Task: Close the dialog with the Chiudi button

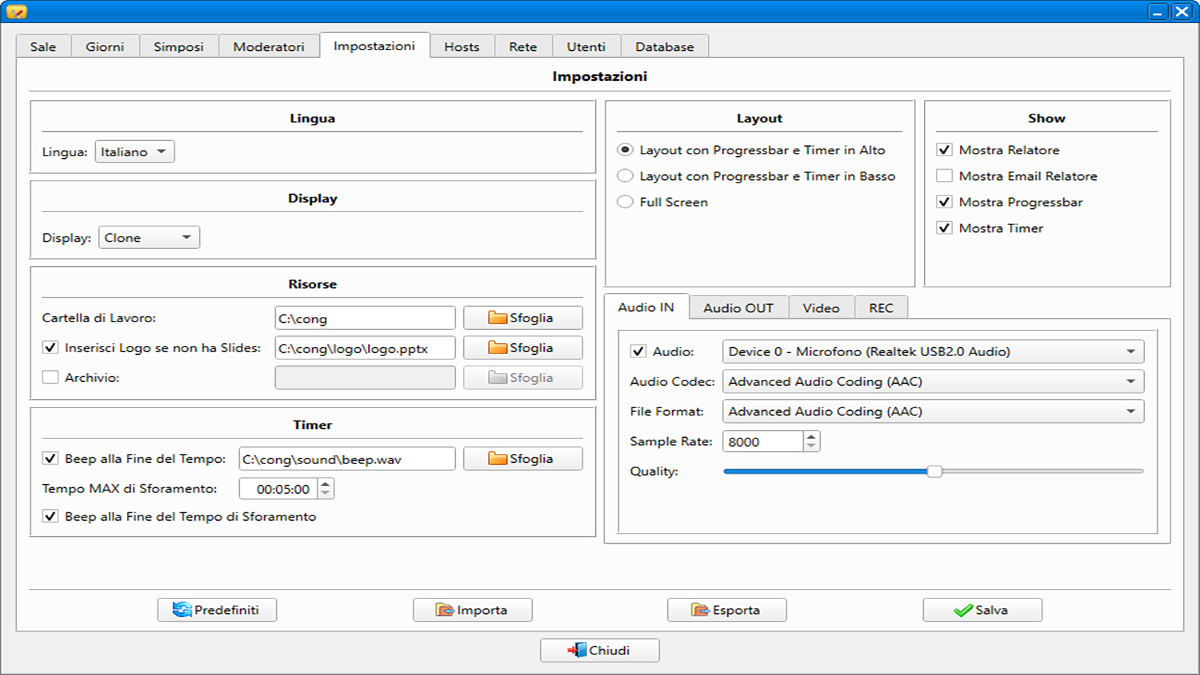Action: (x=600, y=650)
